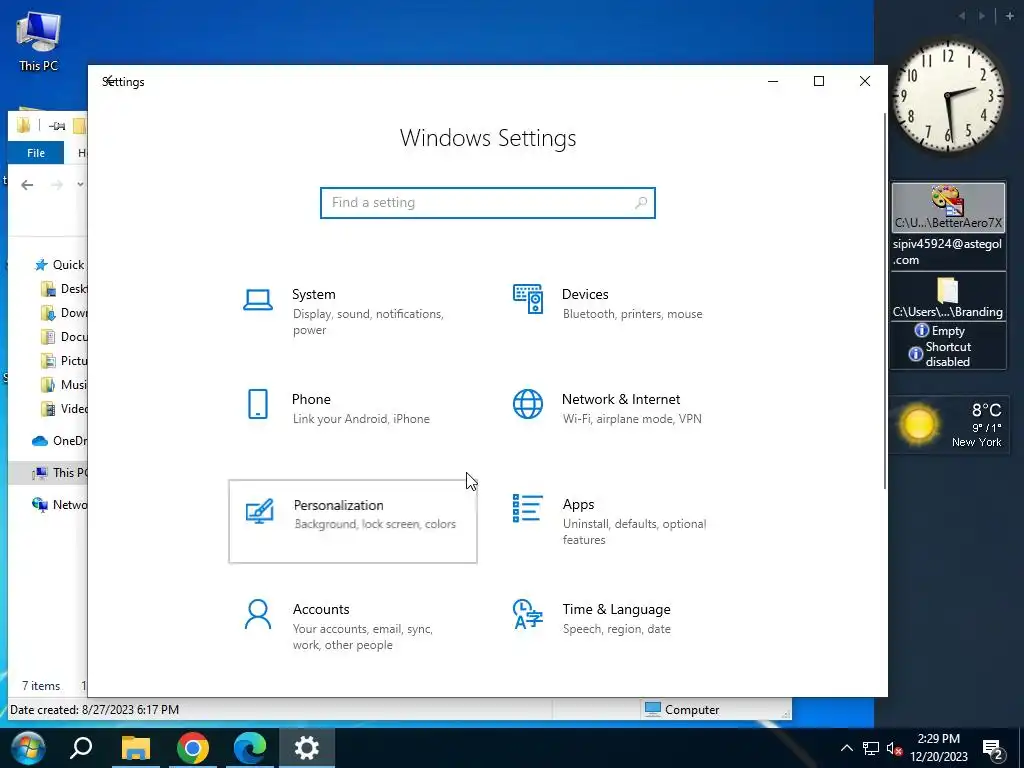Screen dimensions: 1024x768
Task: Select Pictures folder in Explorer sidebar
Action: [63, 360]
